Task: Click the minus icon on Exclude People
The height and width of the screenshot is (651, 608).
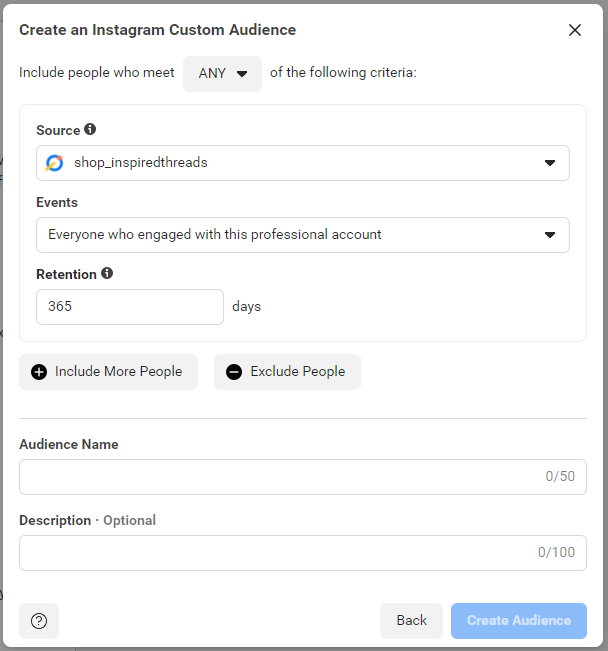Action: click(x=234, y=372)
